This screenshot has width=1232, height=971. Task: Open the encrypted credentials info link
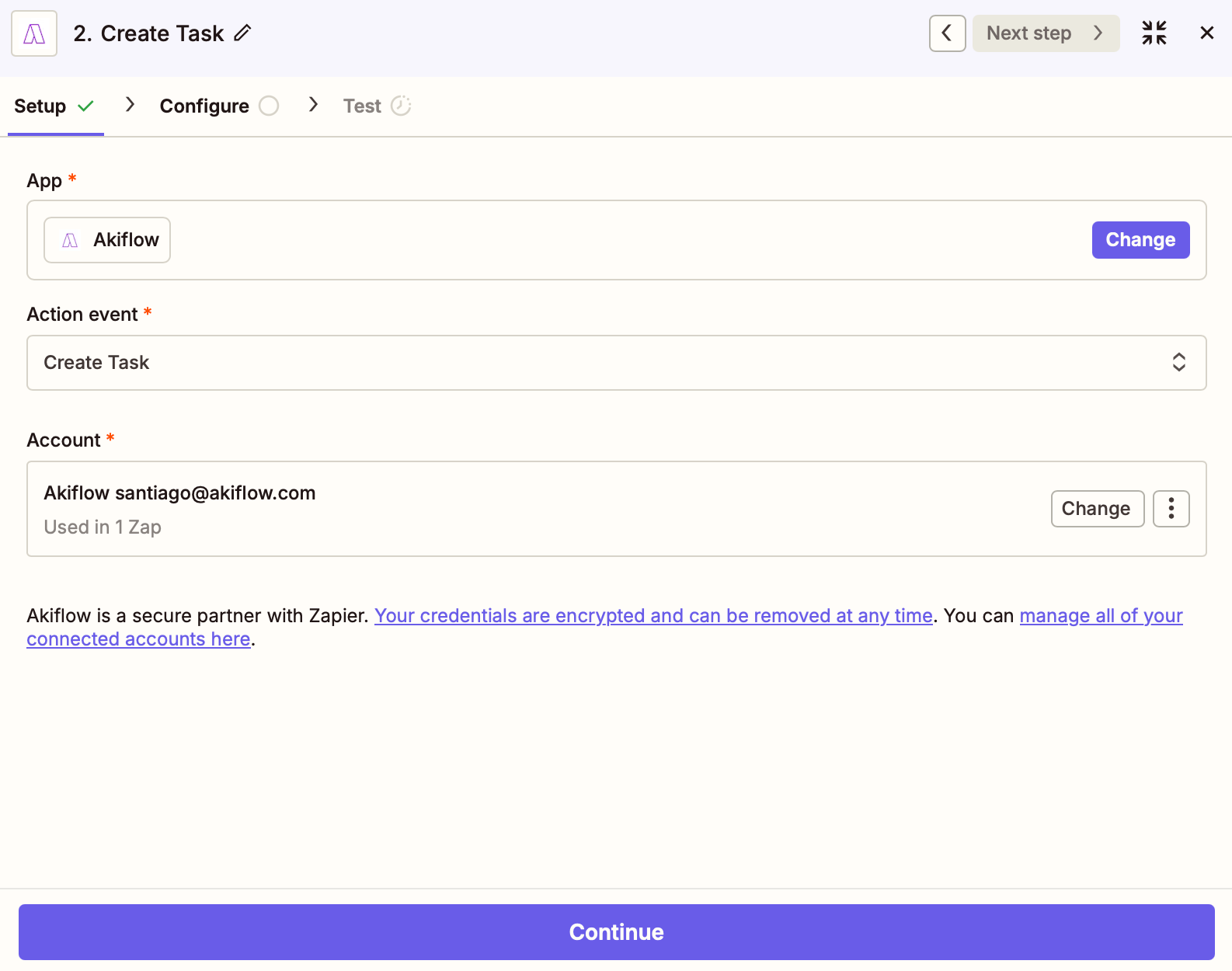[653, 616]
